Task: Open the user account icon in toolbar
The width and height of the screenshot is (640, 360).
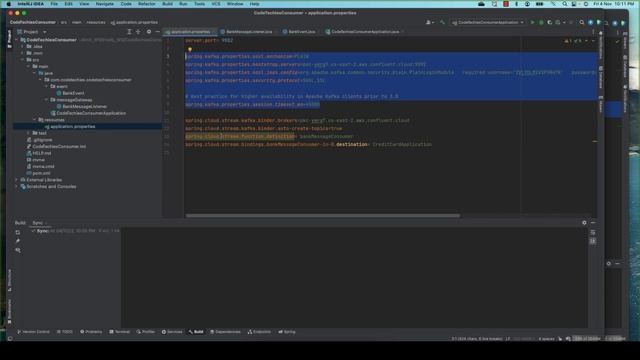Action: click(429, 22)
